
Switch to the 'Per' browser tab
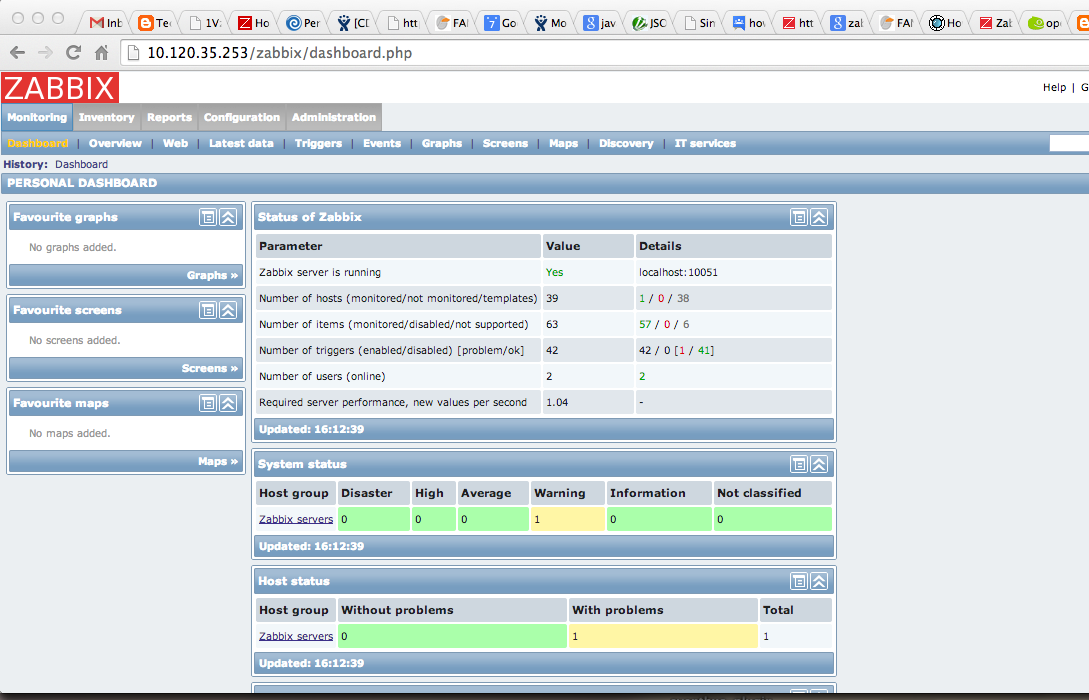click(303, 23)
